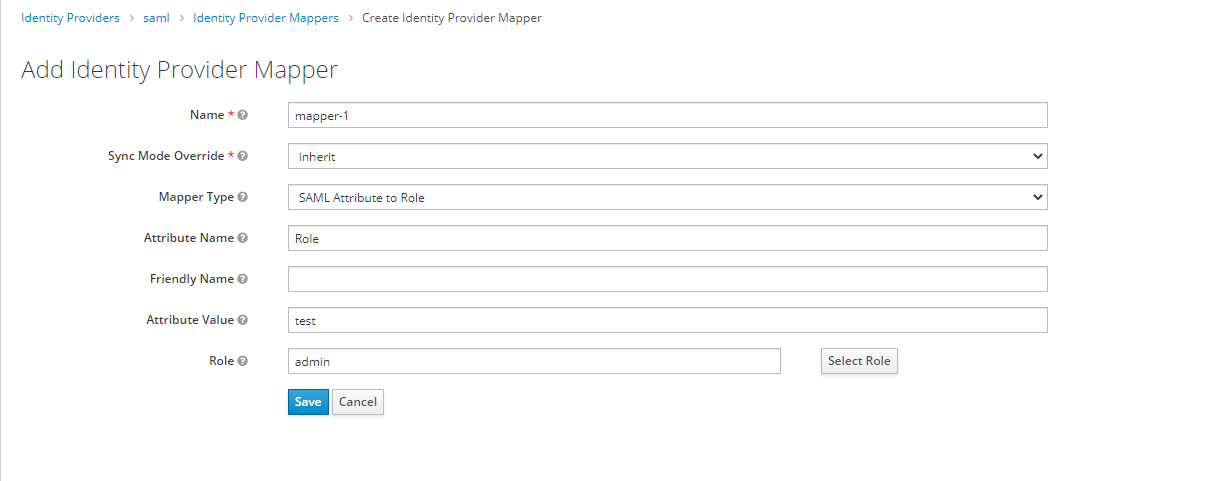Image resolution: width=1217 pixels, height=481 pixels.
Task: Focus the Name field containing mapper-1
Action: pos(667,115)
